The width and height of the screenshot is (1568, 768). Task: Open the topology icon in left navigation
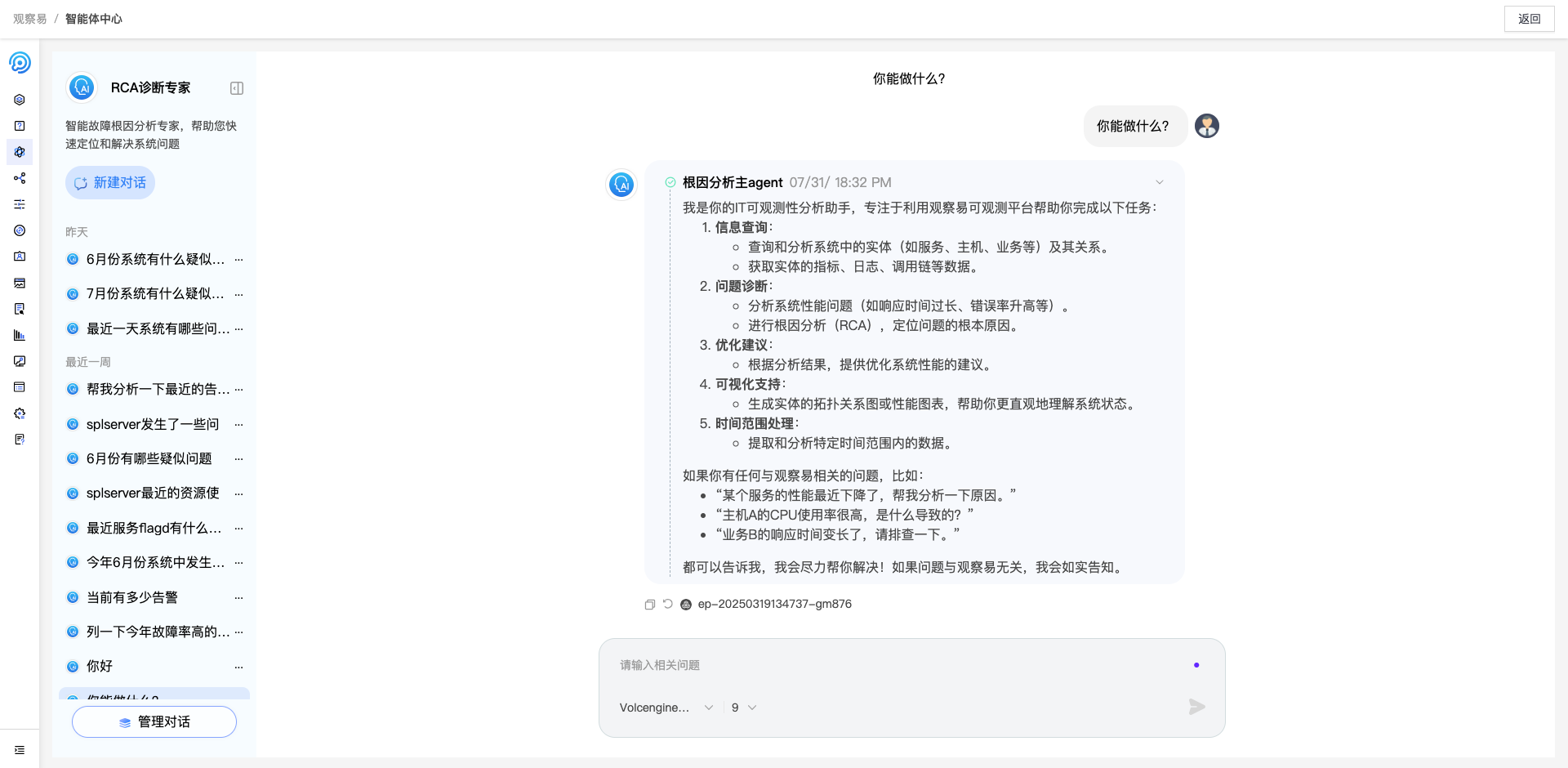point(20,178)
